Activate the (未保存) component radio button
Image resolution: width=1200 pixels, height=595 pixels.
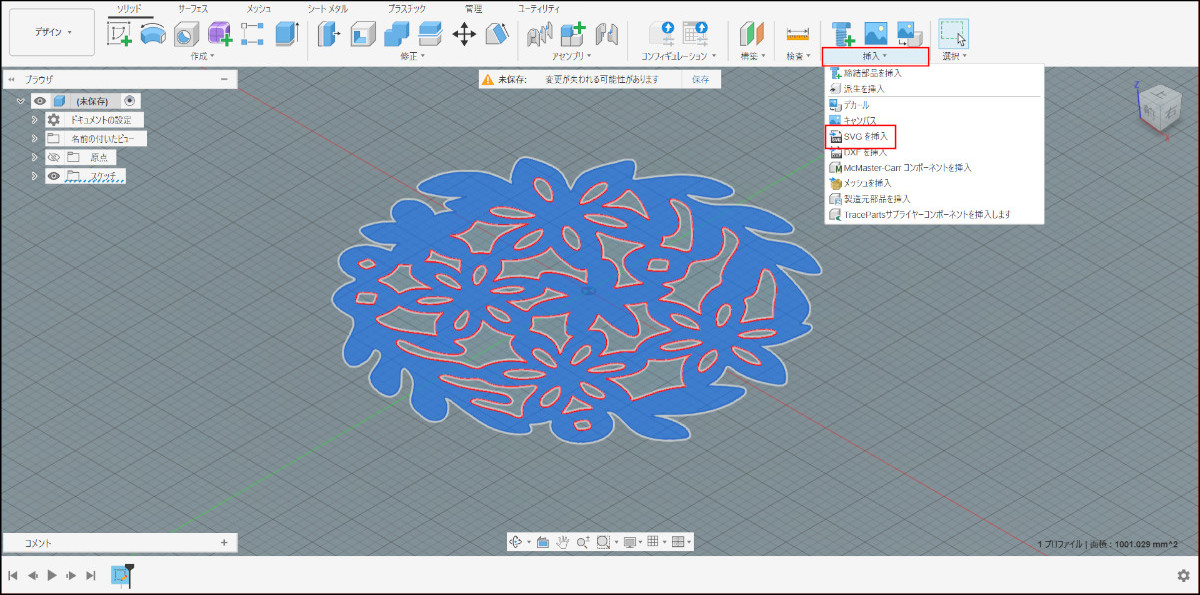[x=129, y=101]
